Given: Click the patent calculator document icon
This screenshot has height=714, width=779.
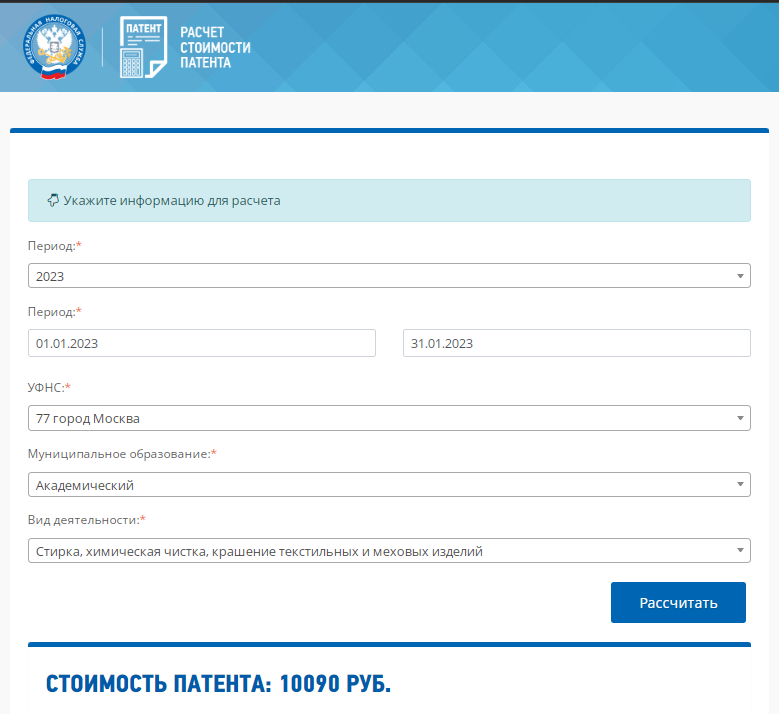Looking at the screenshot, I should tap(143, 47).
